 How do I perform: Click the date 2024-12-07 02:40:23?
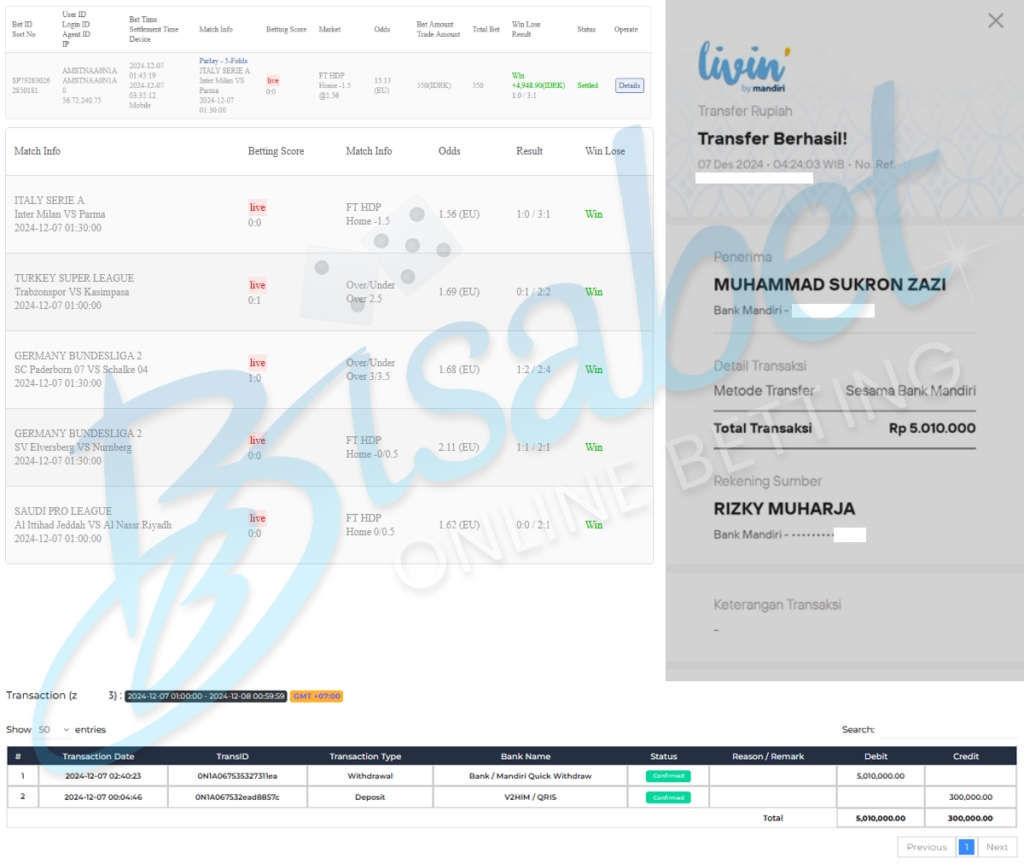(103, 776)
